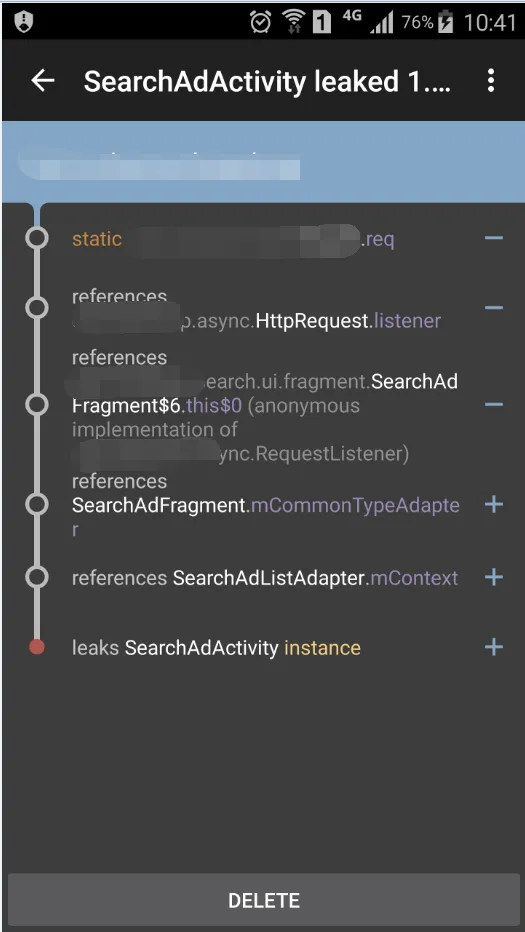This screenshot has height=932, width=525.
Task: Tap the Wi-Fi status bar icon
Action: pos(293,22)
